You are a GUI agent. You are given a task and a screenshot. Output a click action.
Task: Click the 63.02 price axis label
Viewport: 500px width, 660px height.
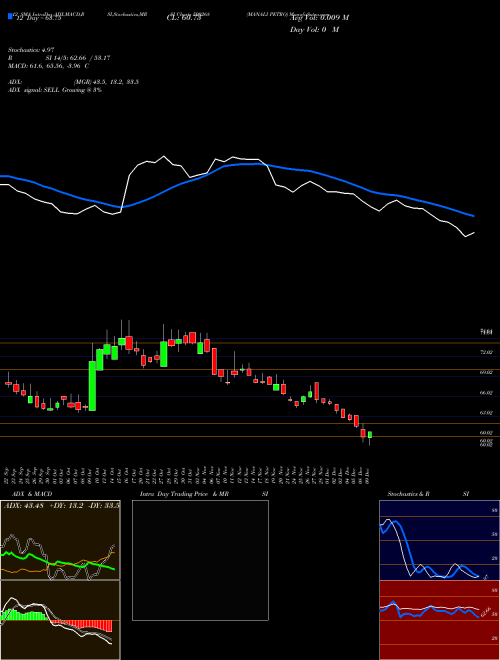[487, 412]
